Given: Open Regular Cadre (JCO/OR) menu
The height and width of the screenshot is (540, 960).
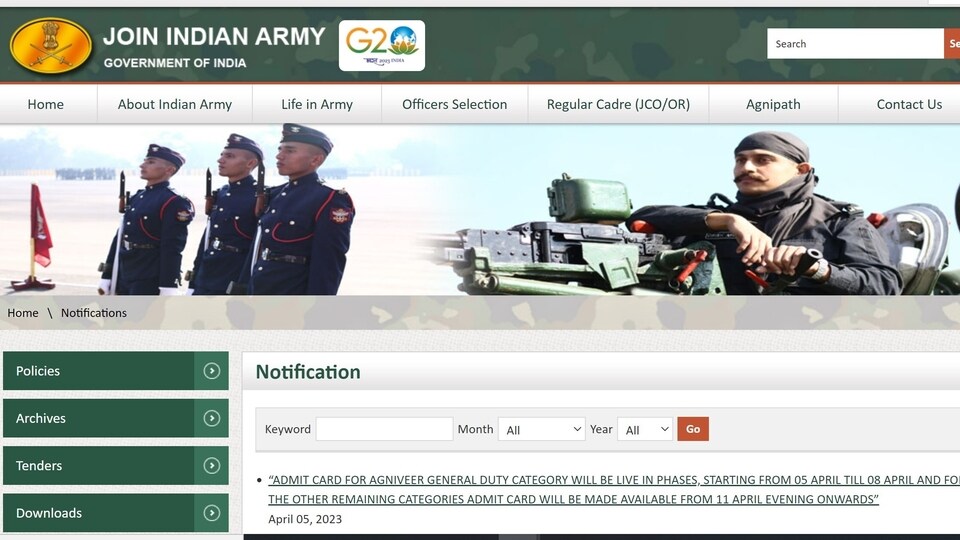Looking at the screenshot, I should [618, 104].
